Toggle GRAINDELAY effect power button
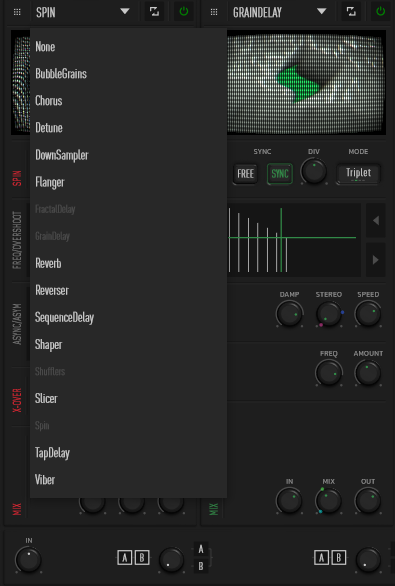 [x=380, y=12]
